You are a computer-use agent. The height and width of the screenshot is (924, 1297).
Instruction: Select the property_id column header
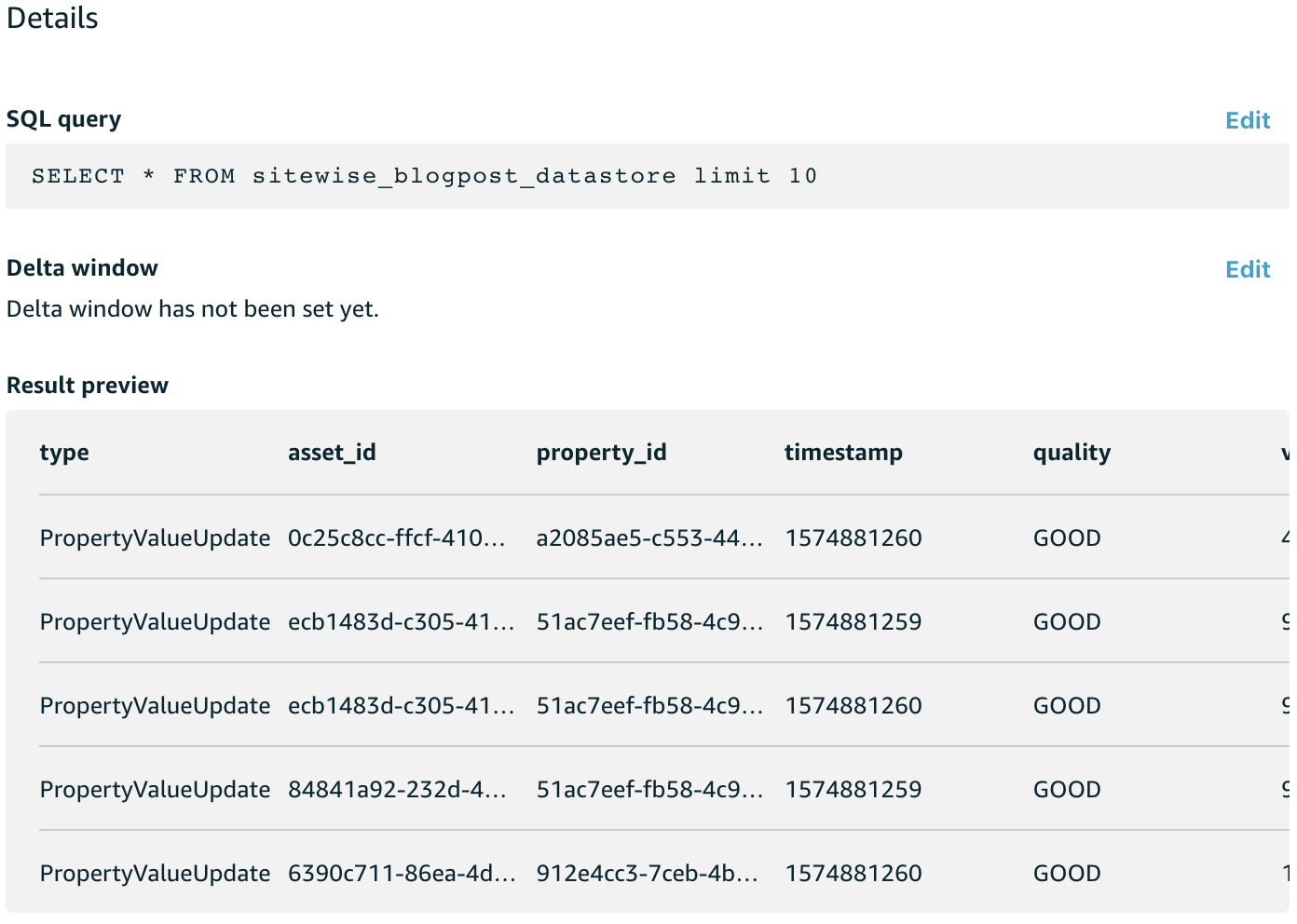(601, 453)
